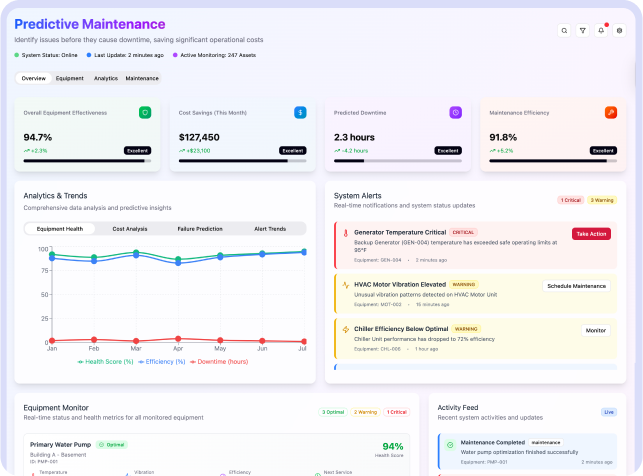643x476 pixels.
Task: Click the Schedule Maintenance button
Action: click(x=575, y=286)
